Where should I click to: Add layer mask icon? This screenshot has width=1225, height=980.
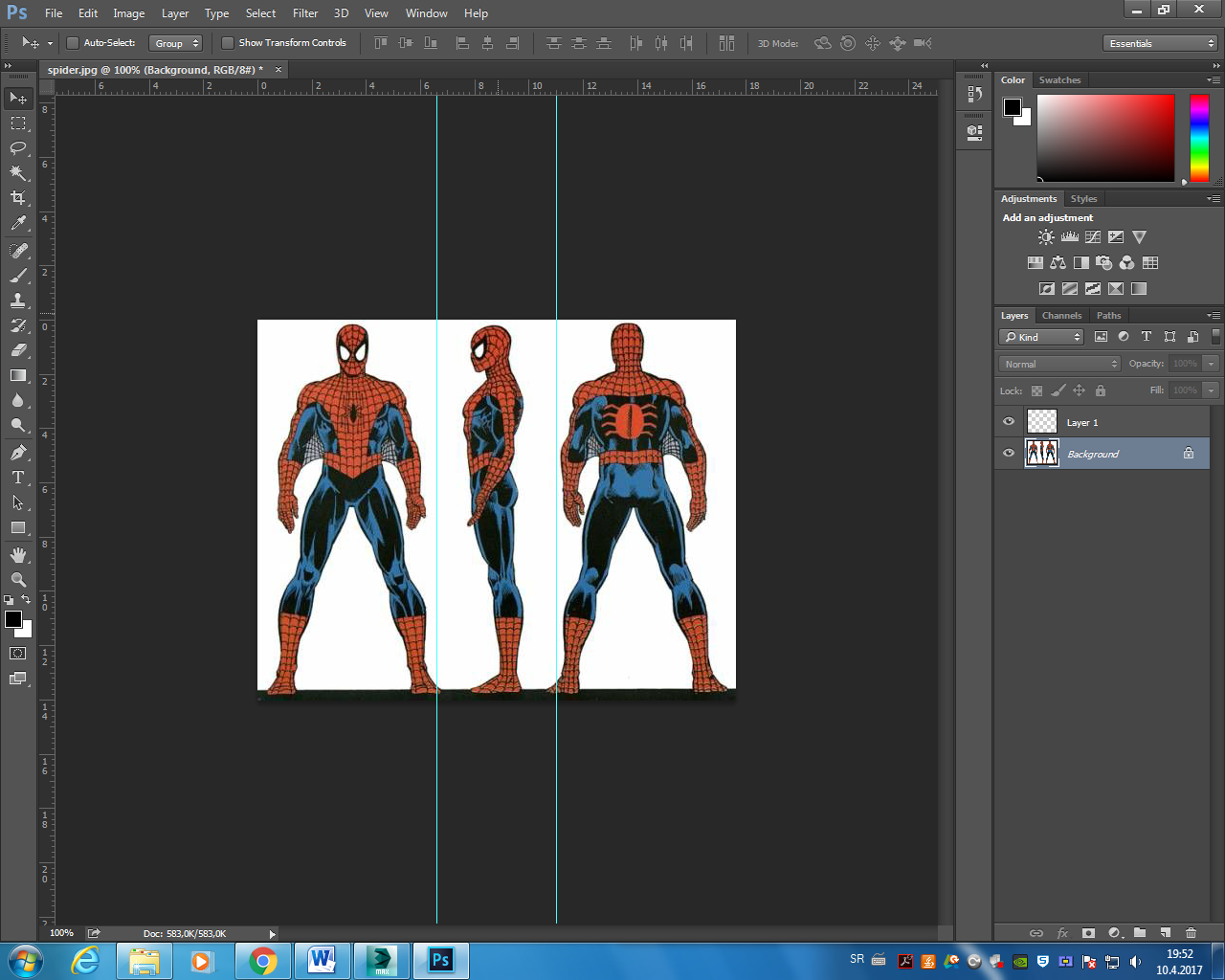(1088, 932)
